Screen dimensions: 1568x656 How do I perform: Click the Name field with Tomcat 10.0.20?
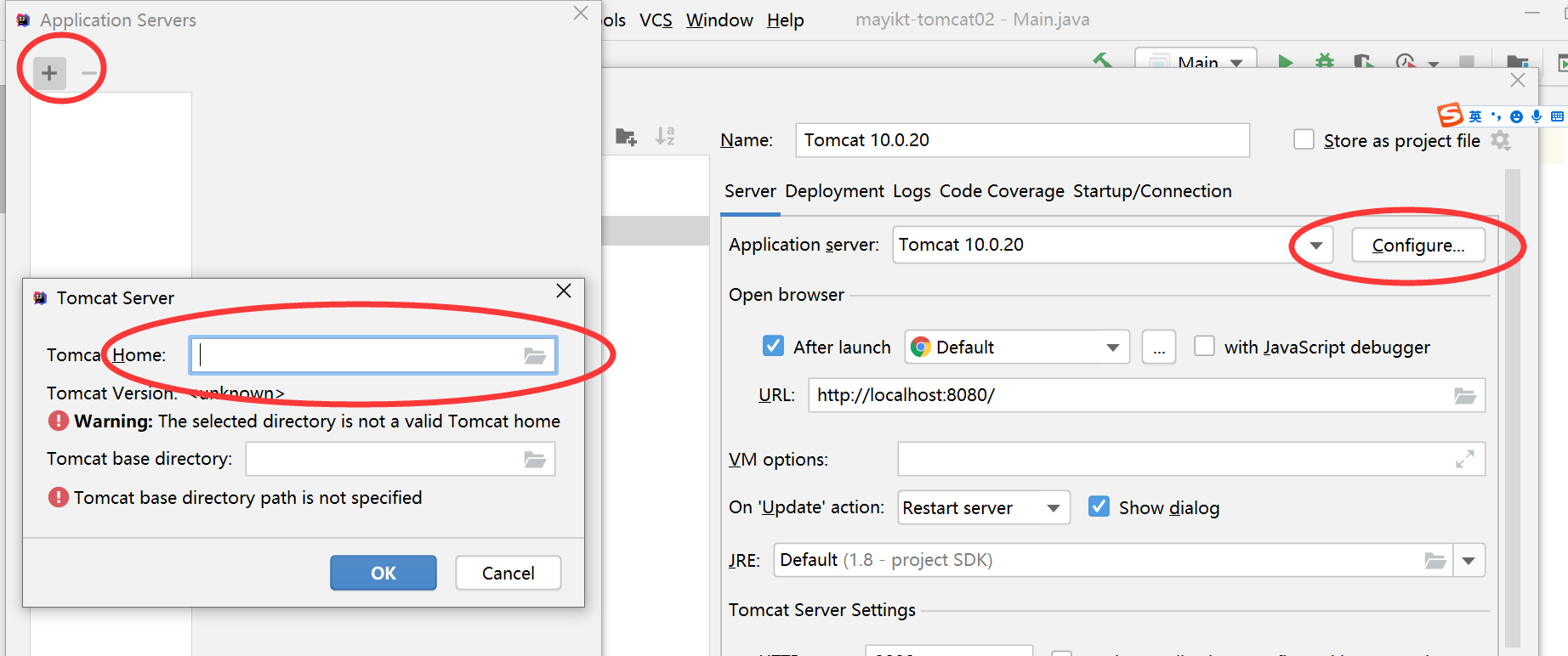coord(1022,140)
